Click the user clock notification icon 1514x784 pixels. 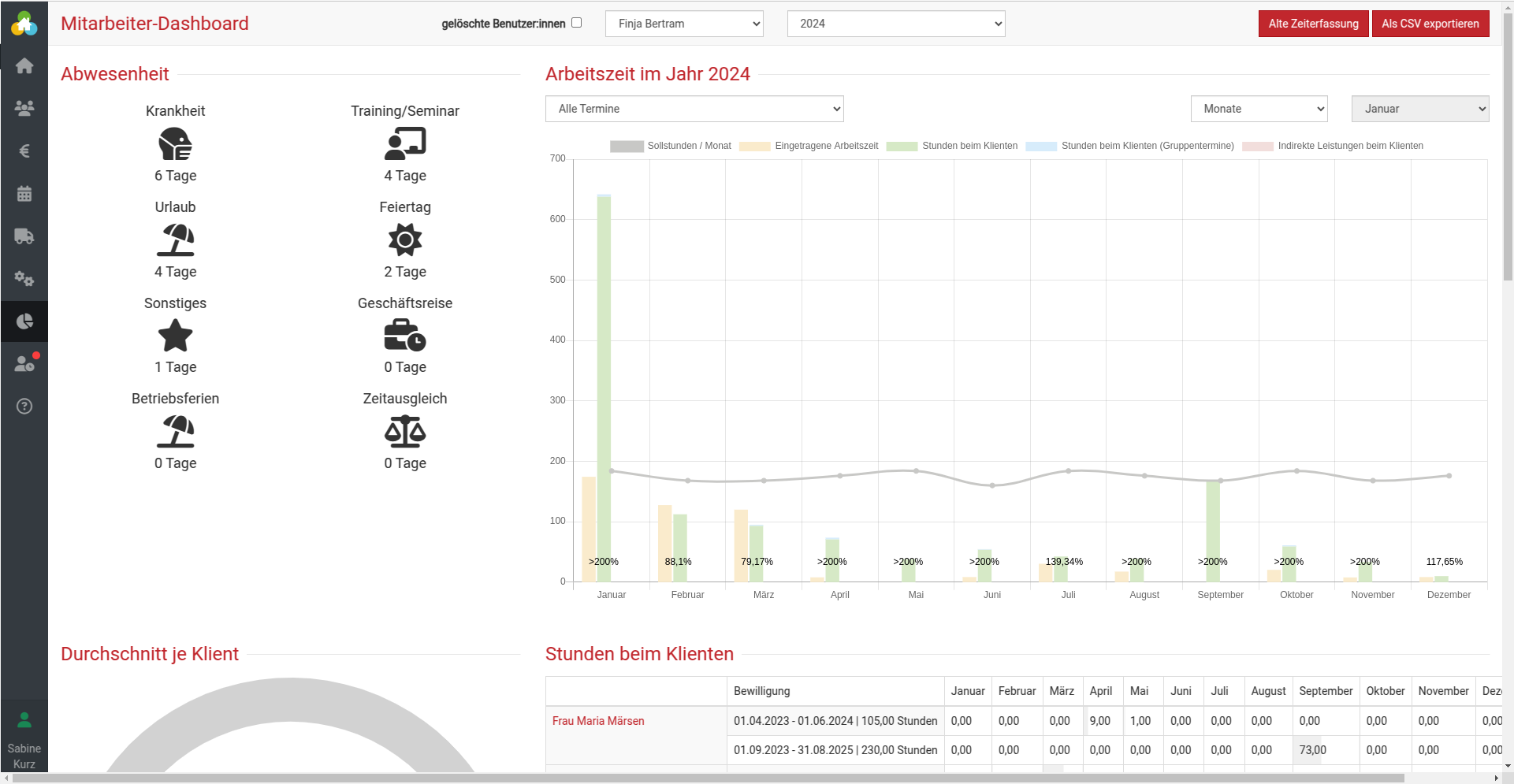pyautogui.click(x=24, y=364)
